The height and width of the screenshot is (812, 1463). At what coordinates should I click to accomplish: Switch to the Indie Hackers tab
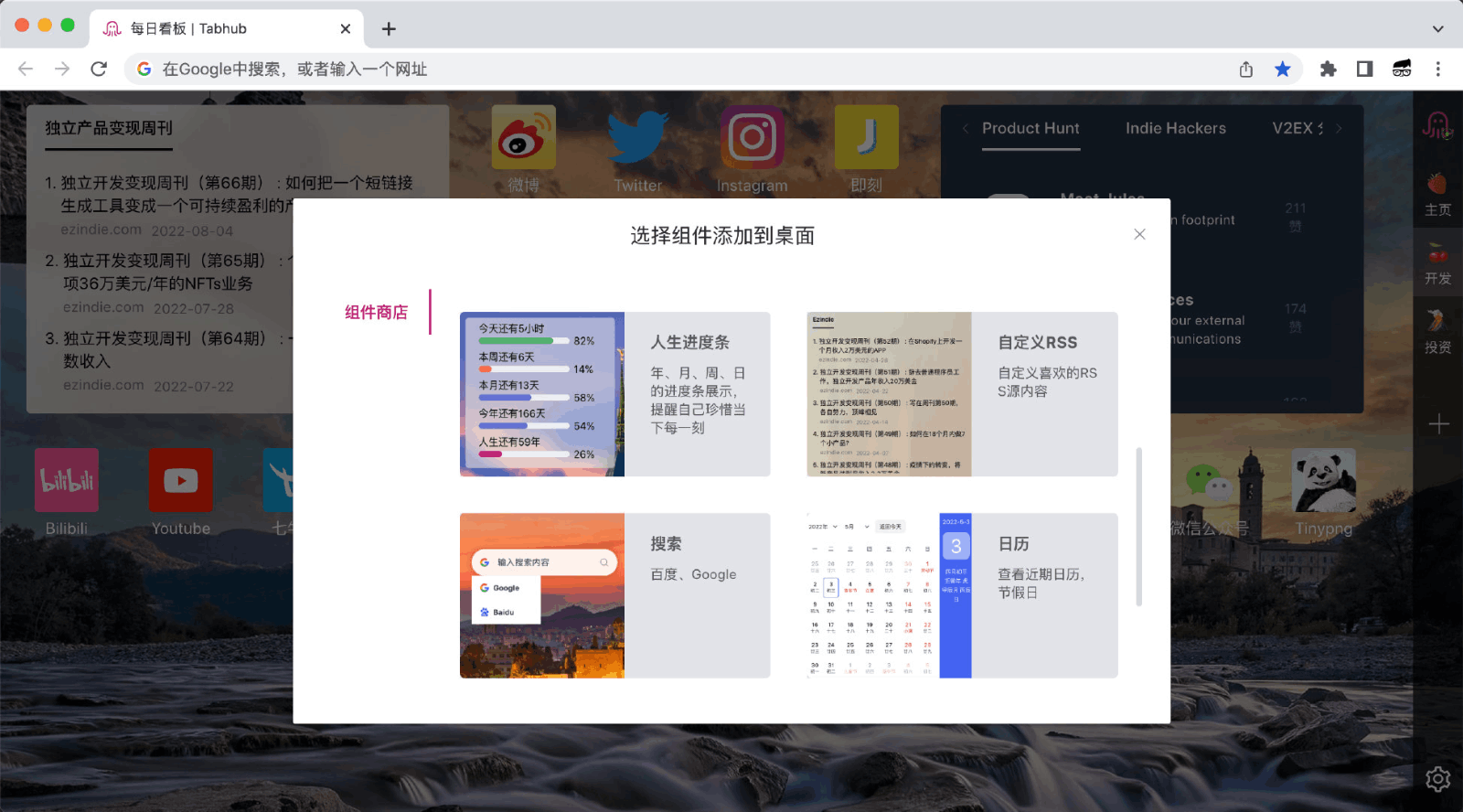[1176, 128]
